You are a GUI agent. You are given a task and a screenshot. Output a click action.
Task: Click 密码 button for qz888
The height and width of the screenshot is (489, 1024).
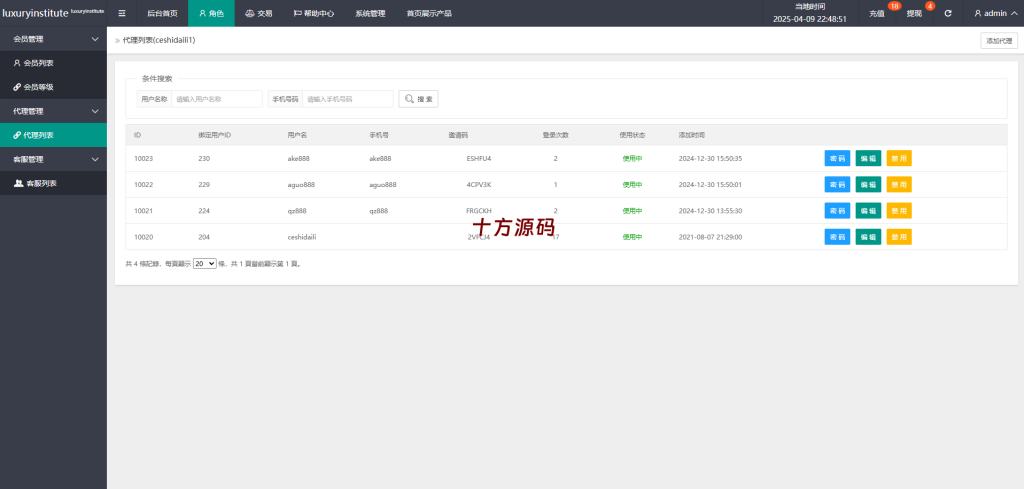point(837,211)
